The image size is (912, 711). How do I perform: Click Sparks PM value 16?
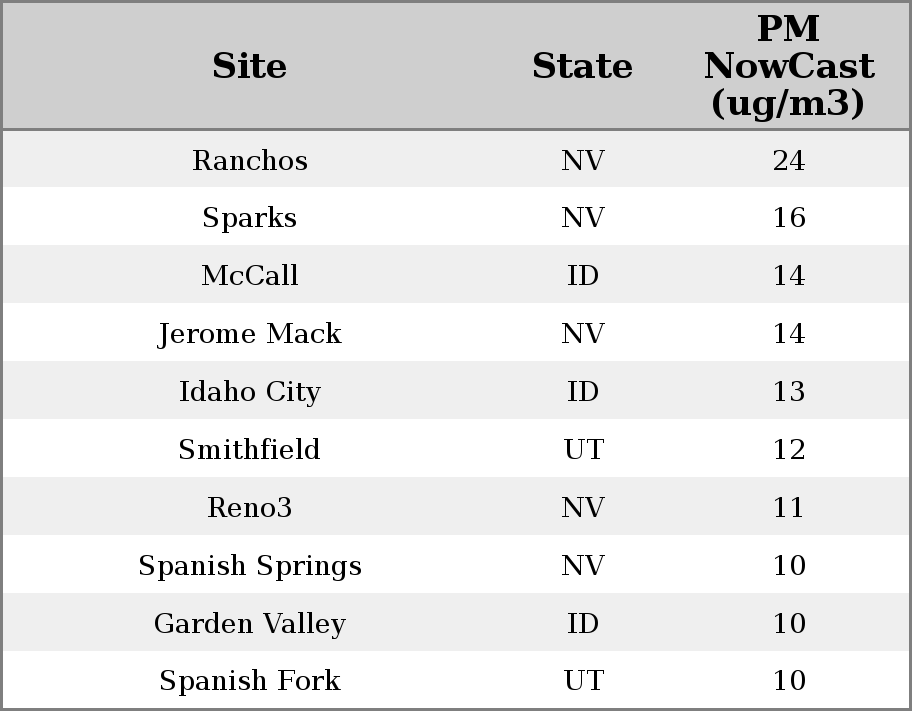coord(788,218)
